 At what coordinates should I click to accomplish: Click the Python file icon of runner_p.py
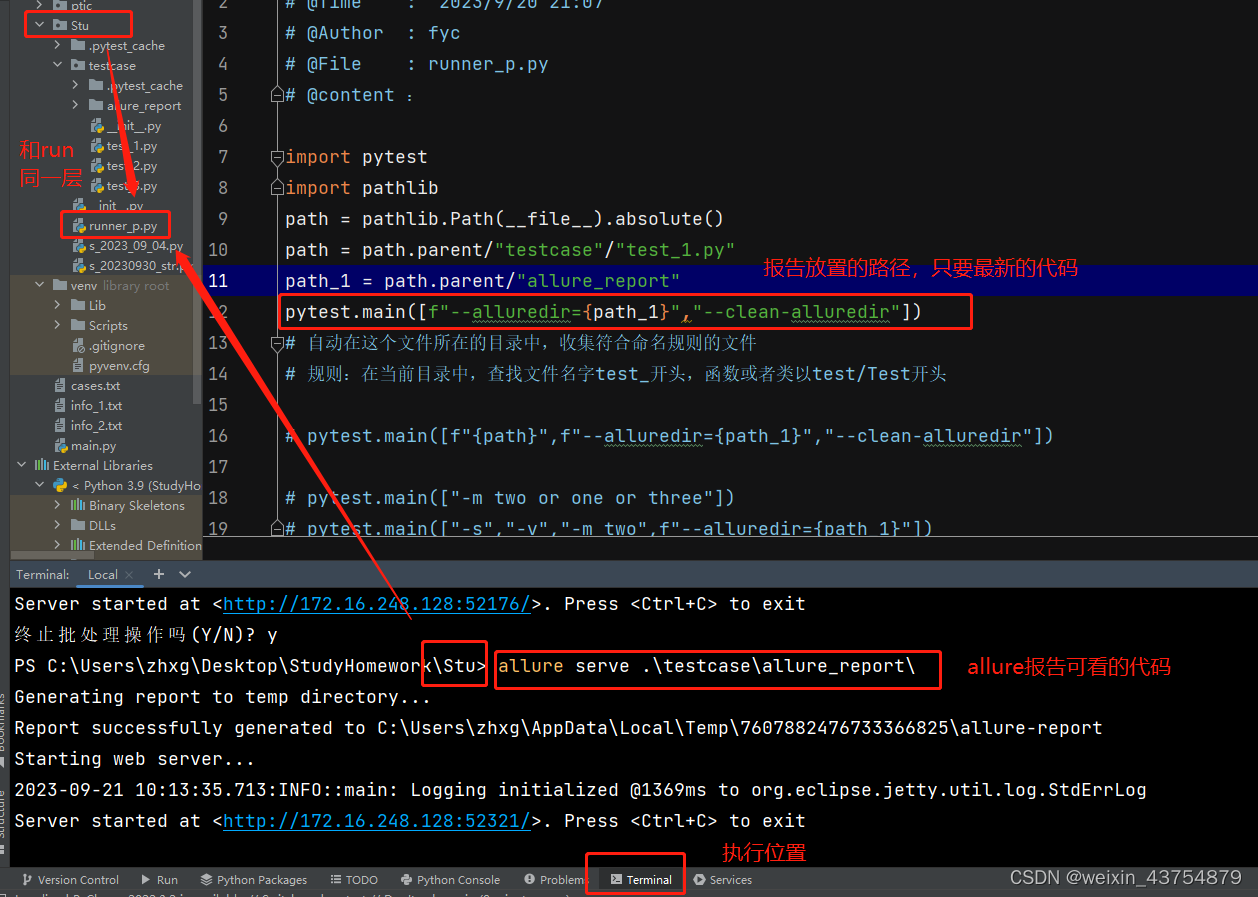coord(79,226)
